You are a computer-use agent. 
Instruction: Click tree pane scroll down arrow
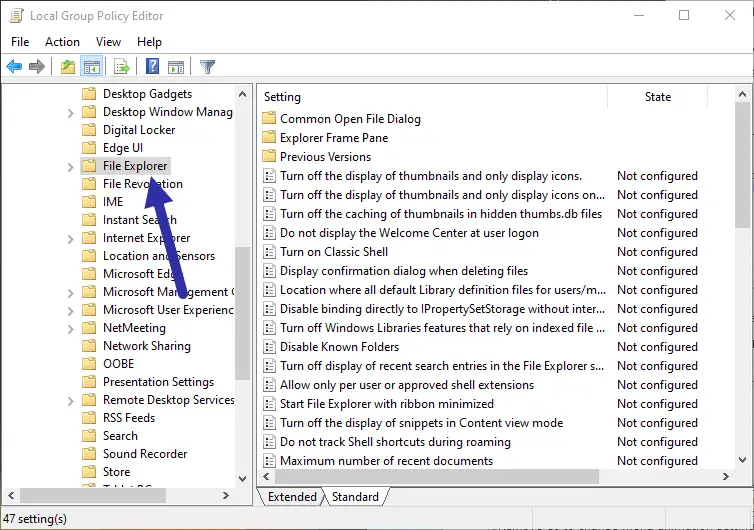point(242,479)
